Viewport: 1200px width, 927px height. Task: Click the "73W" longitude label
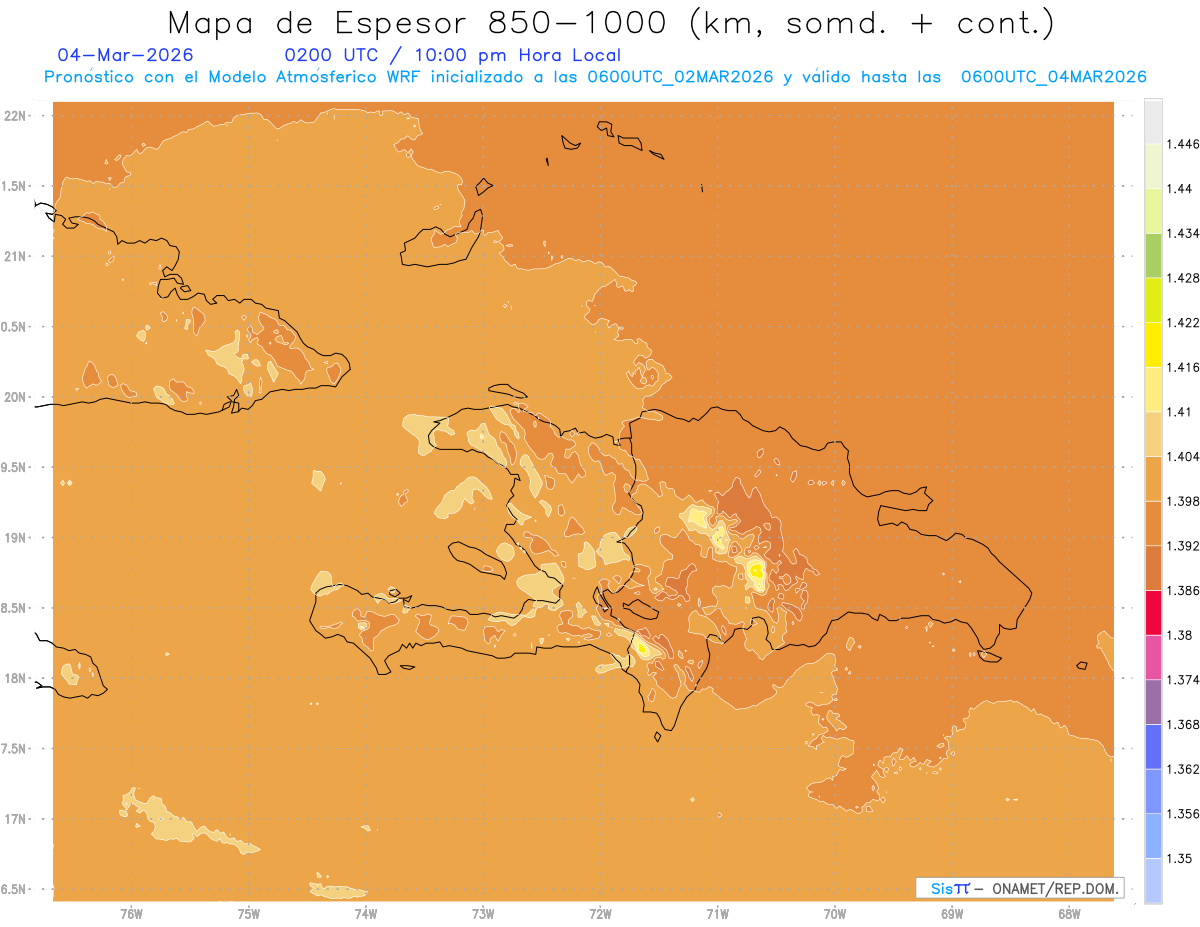click(x=483, y=914)
